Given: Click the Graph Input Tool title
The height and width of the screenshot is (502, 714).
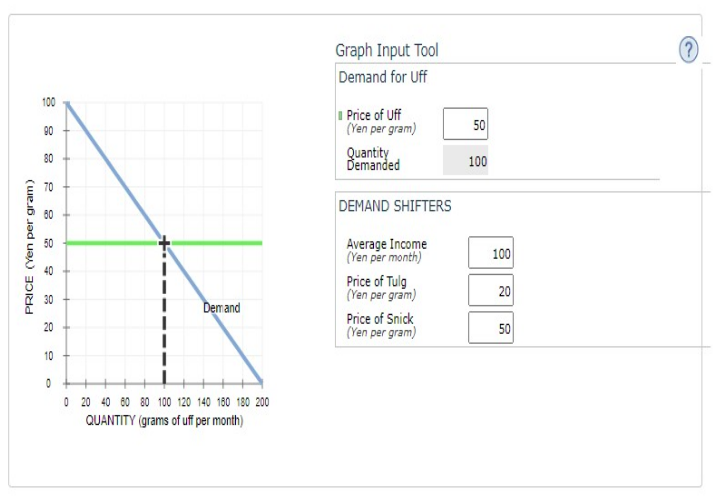Looking at the screenshot, I should 387,50.
